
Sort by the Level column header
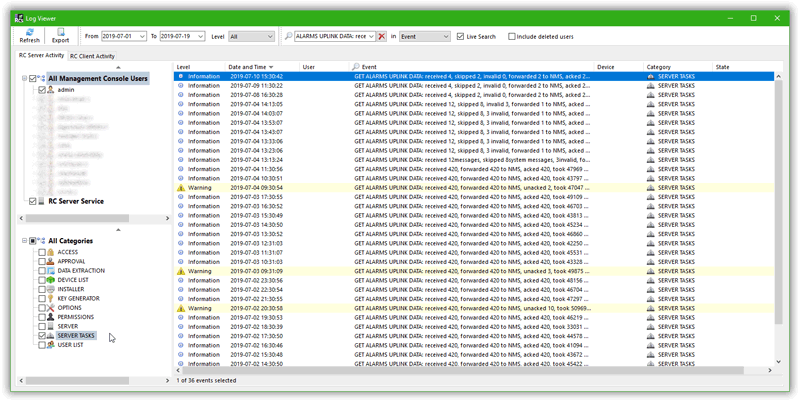pos(199,67)
